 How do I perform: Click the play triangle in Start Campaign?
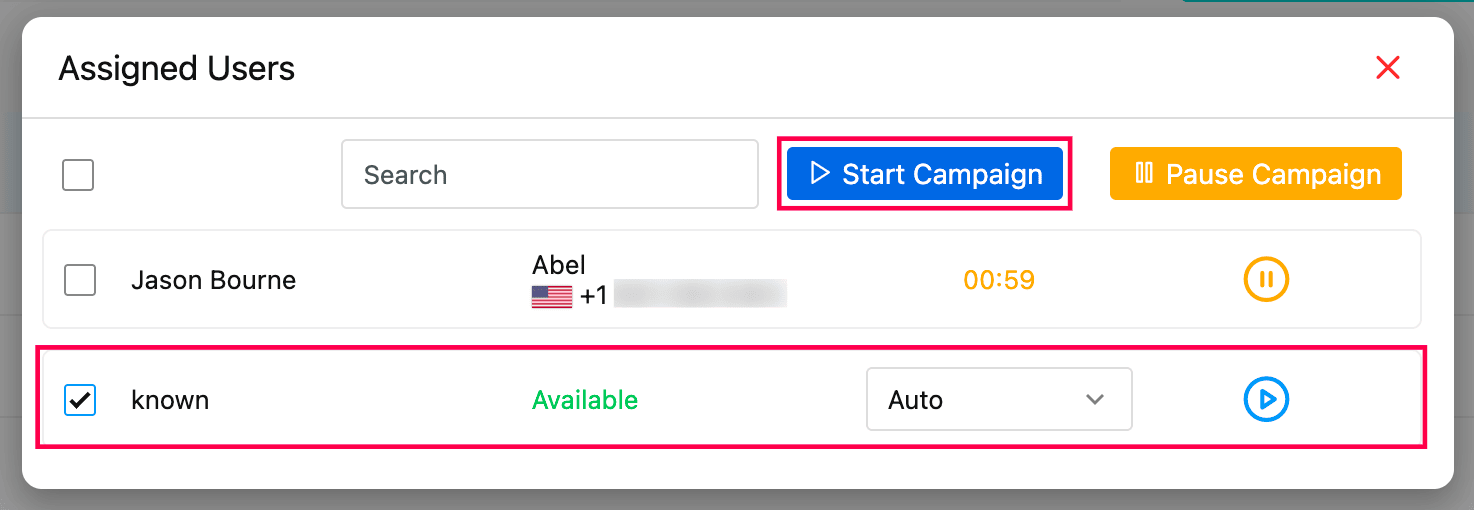click(x=820, y=174)
